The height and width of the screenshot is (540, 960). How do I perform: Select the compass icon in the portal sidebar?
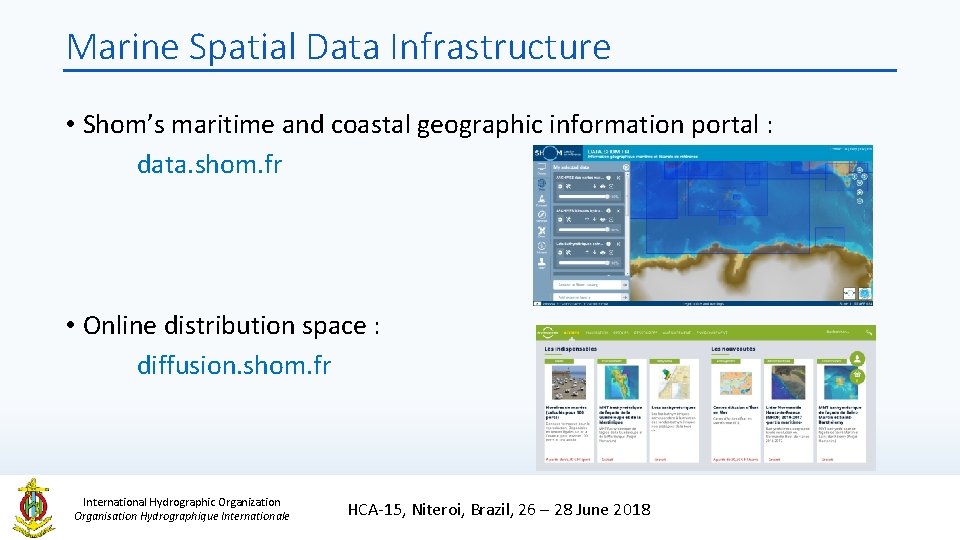click(542, 215)
